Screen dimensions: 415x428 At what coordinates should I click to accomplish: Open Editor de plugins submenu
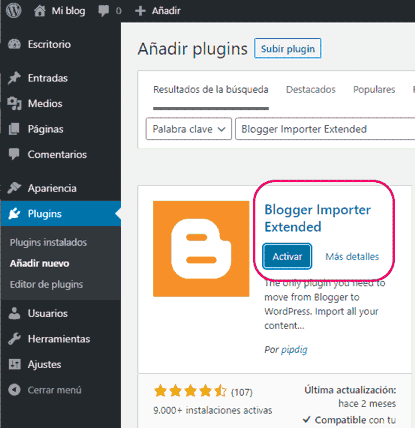(x=46, y=284)
